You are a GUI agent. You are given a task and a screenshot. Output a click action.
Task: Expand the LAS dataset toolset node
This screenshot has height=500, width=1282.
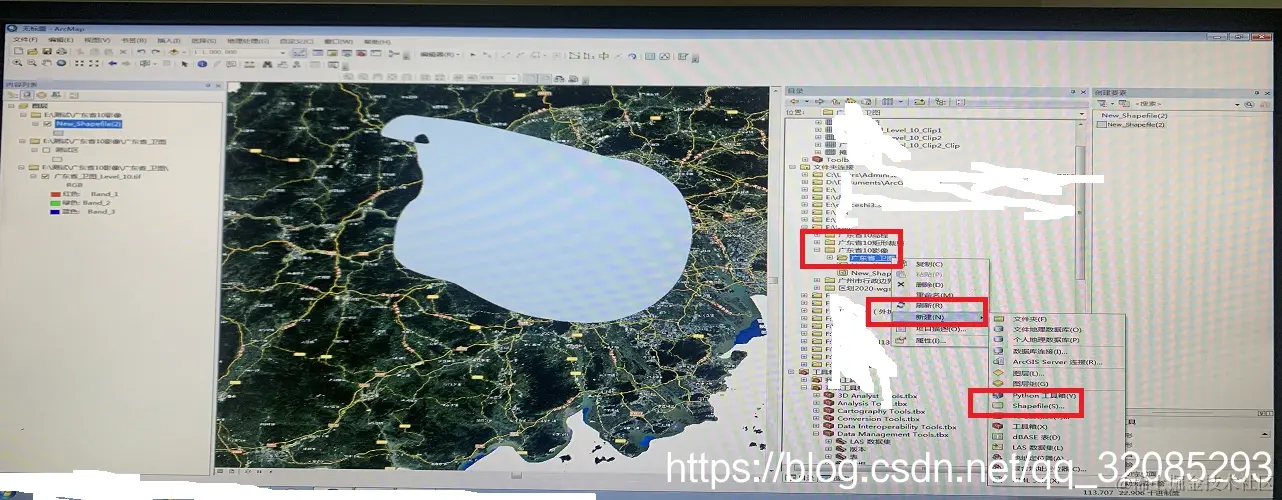[829, 442]
